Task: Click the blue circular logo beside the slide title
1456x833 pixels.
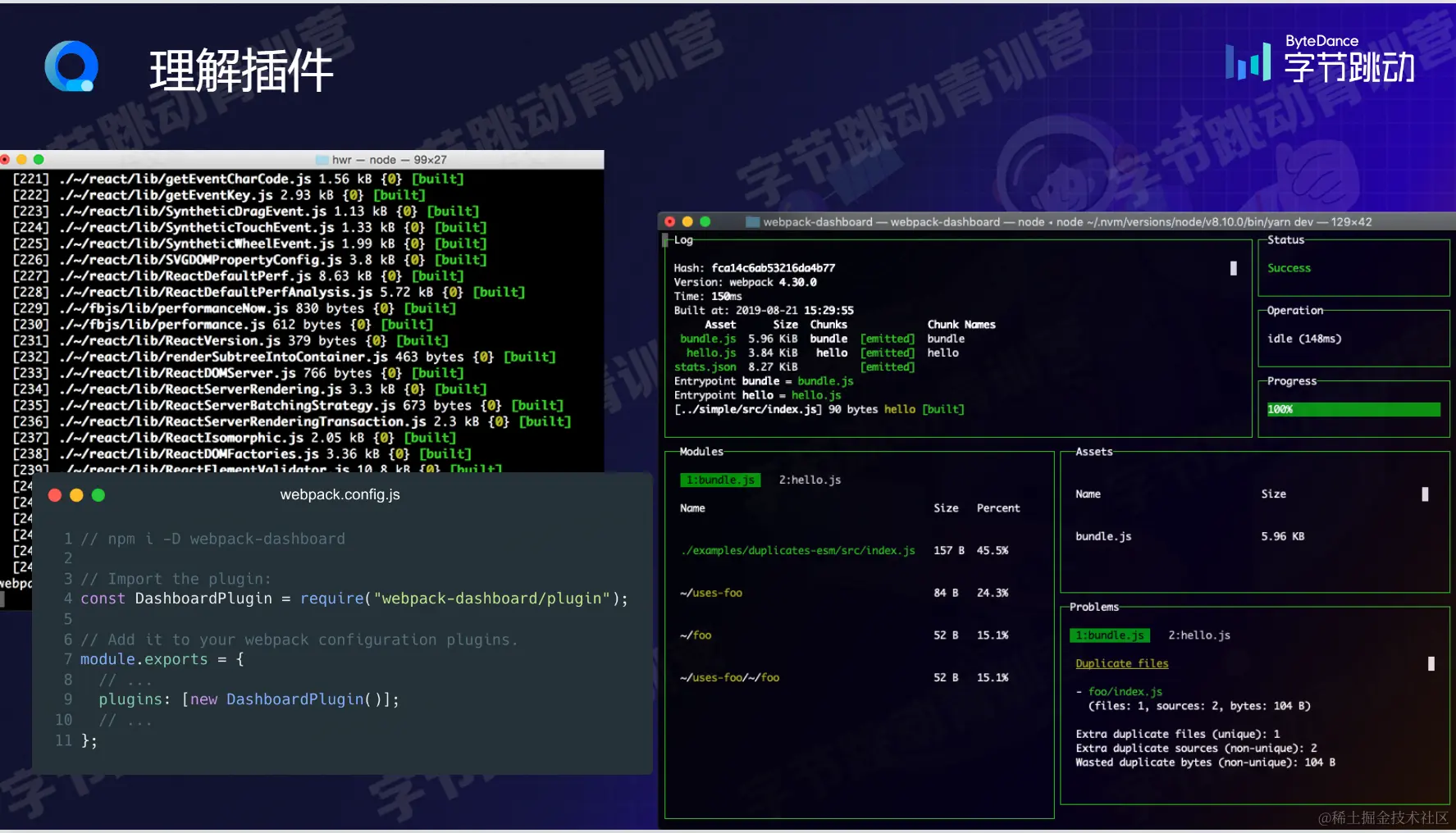Action: click(71, 66)
